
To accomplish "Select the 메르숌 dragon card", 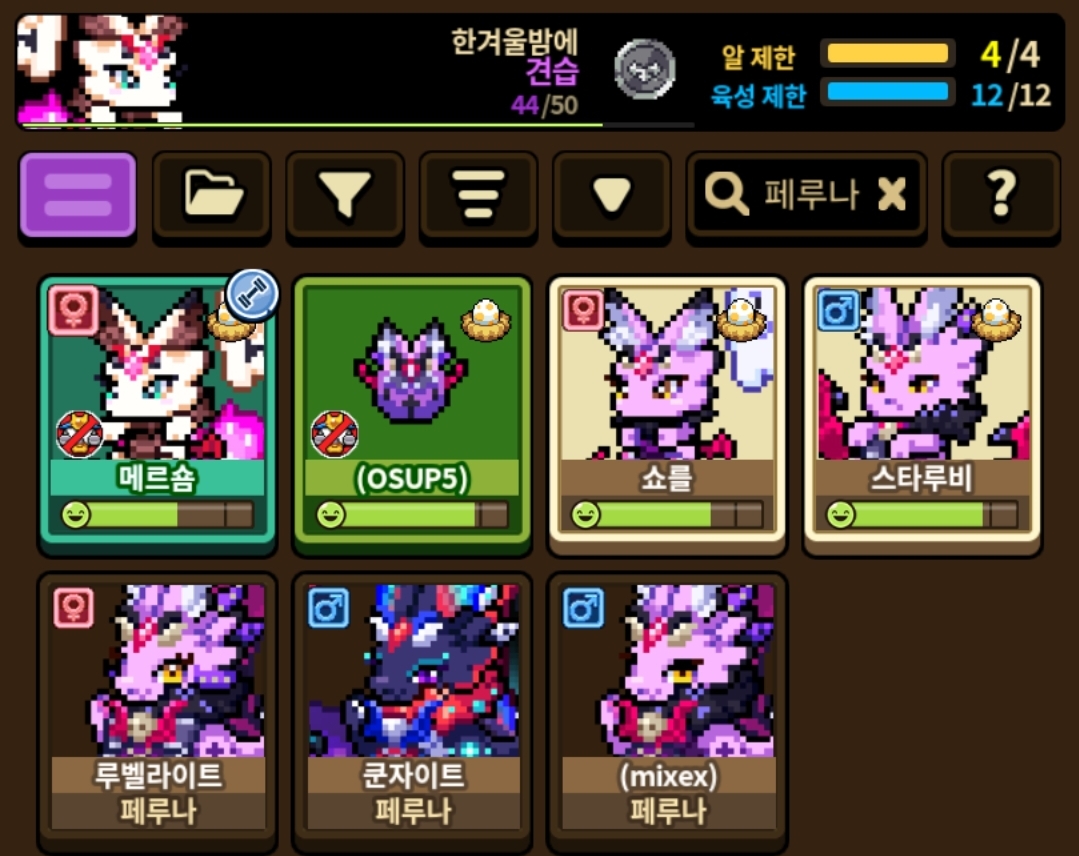I will pos(158,413).
